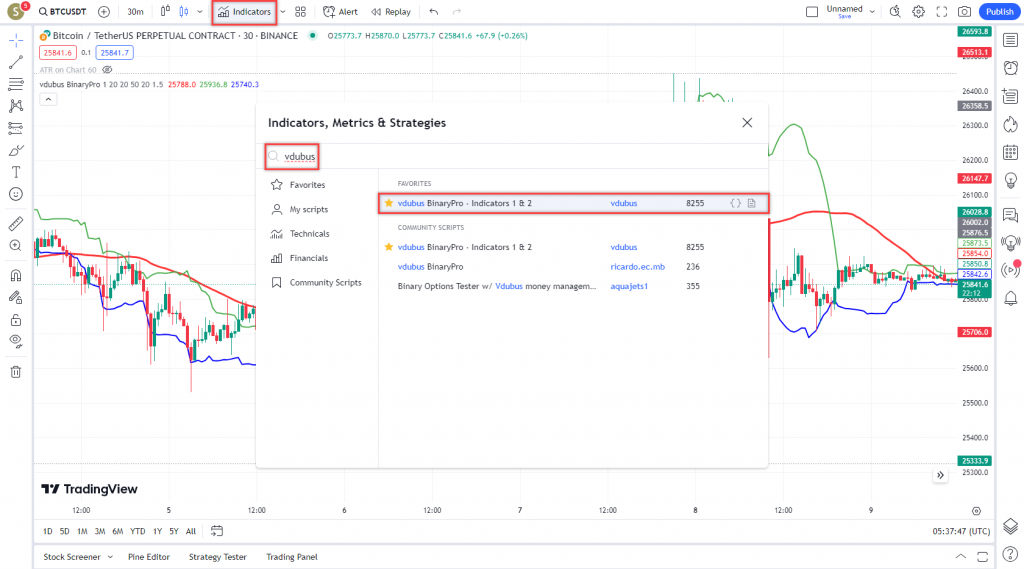1024x569 pixels.
Task: Open the object tree layers icon
Action: click(x=1010, y=526)
